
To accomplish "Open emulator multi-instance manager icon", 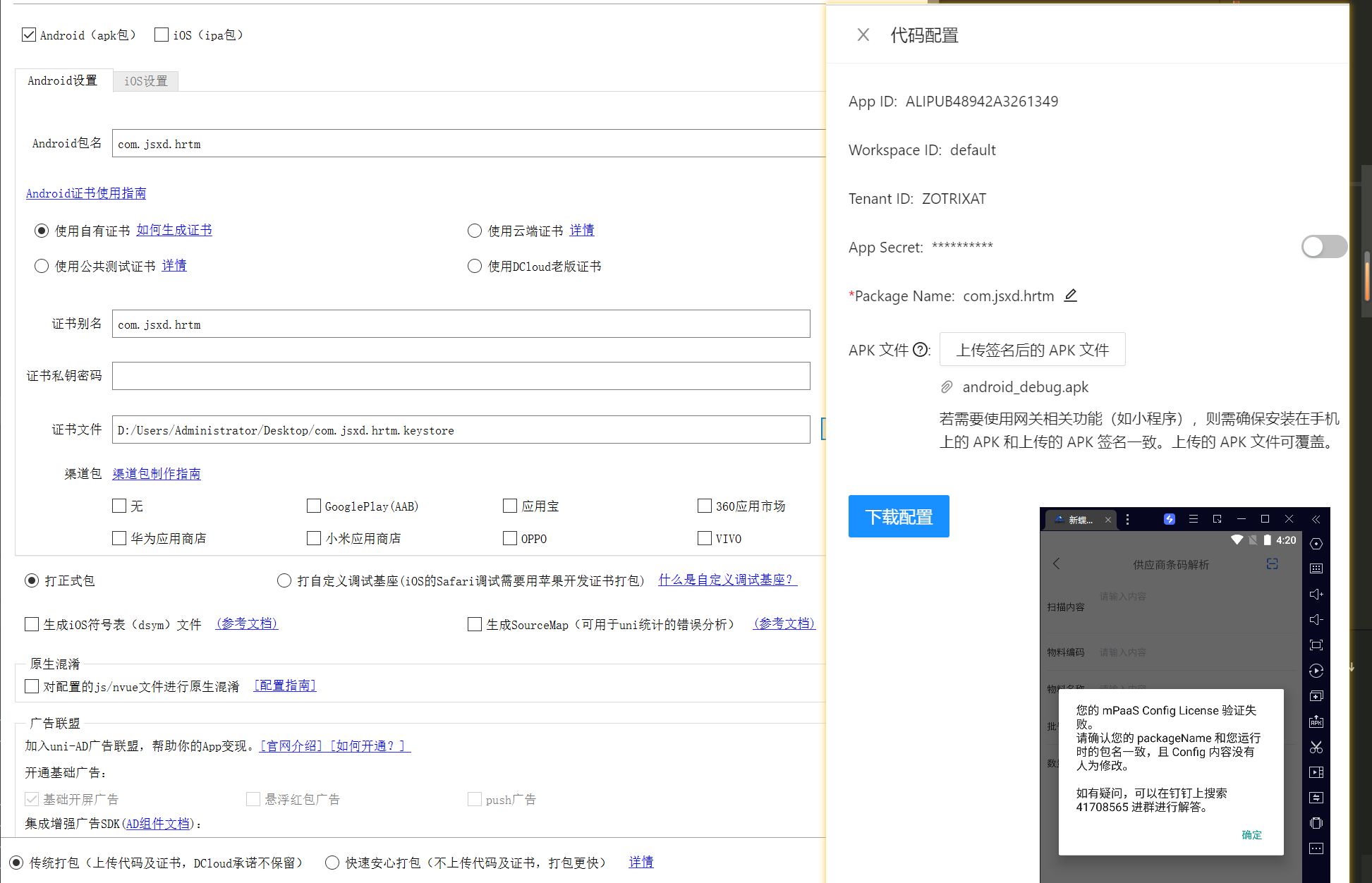I will (x=1316, y=696).
